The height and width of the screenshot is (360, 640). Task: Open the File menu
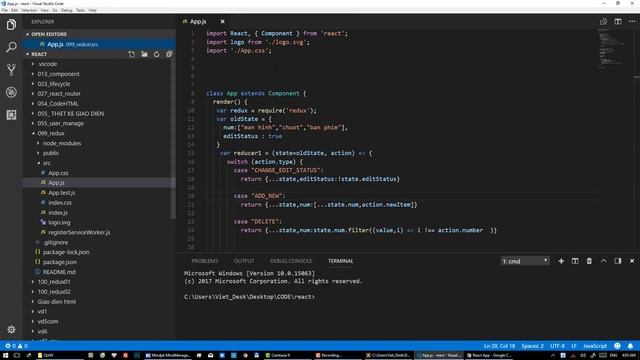5,10
